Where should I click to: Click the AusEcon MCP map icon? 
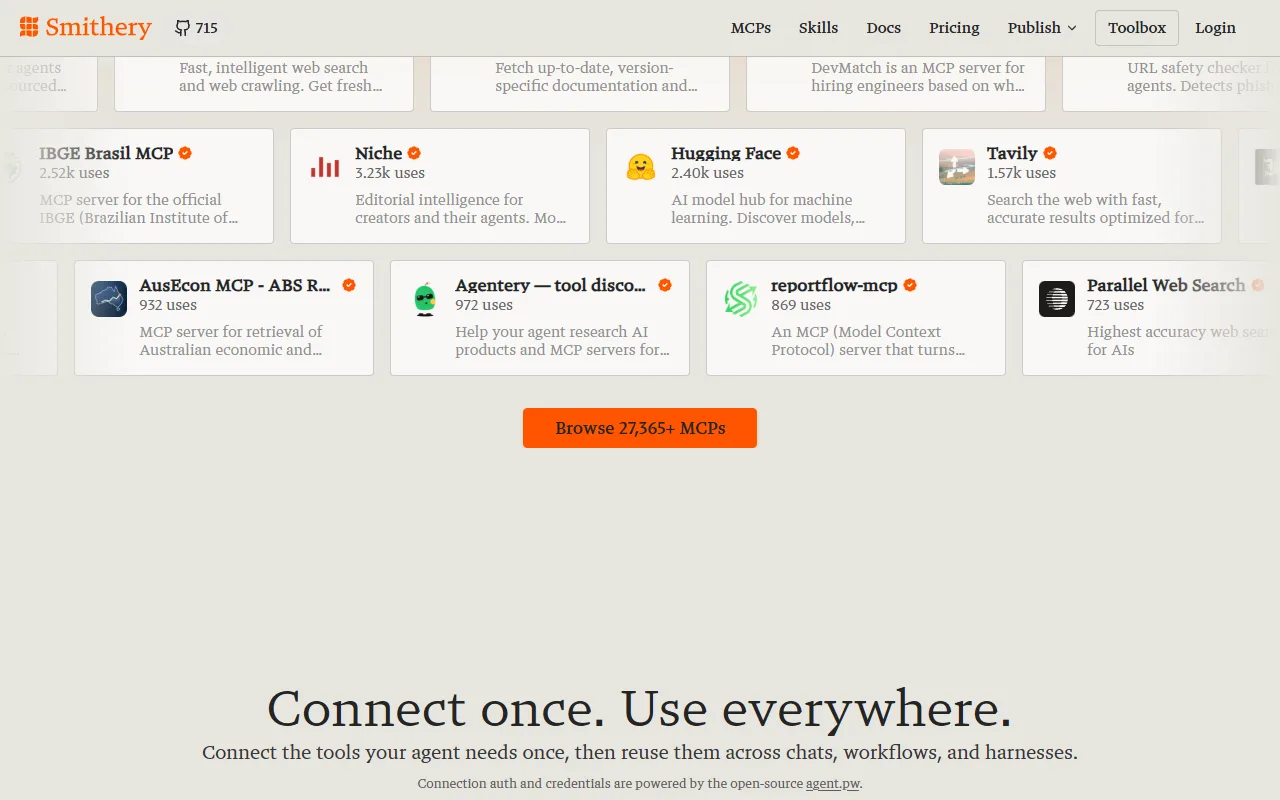point(109,299)
